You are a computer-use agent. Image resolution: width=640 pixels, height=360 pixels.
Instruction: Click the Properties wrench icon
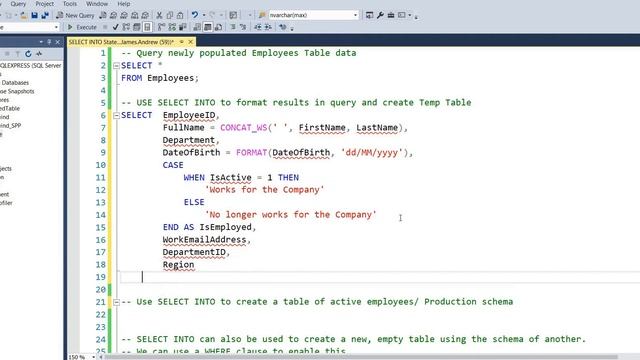pyautogui.click(x=380, y=15)
